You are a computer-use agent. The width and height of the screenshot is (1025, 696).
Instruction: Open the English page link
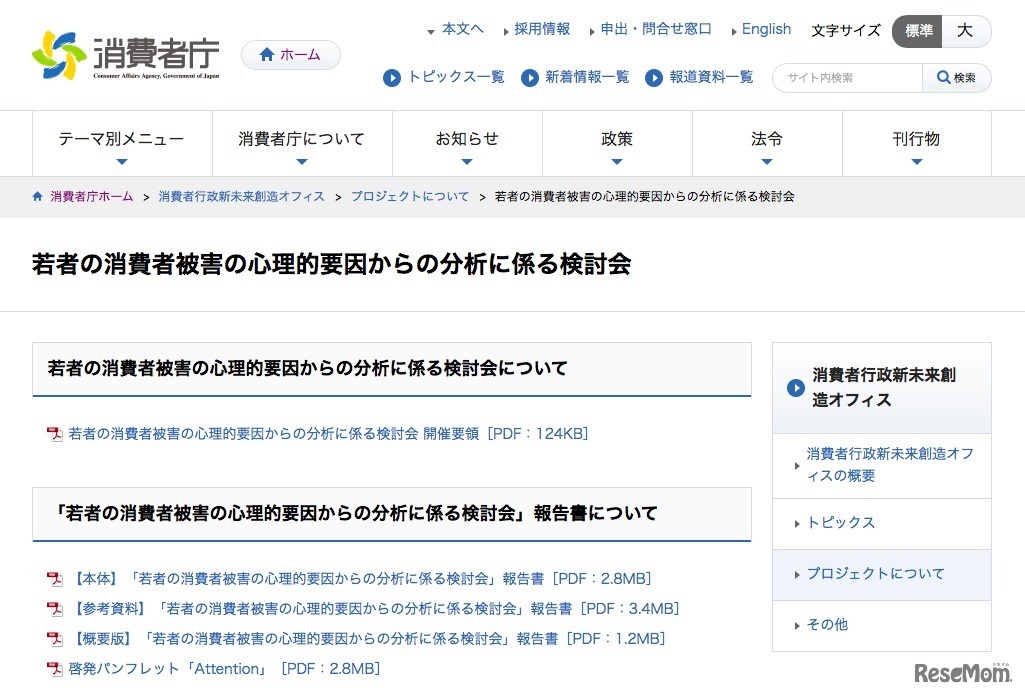tap(765, 29)
